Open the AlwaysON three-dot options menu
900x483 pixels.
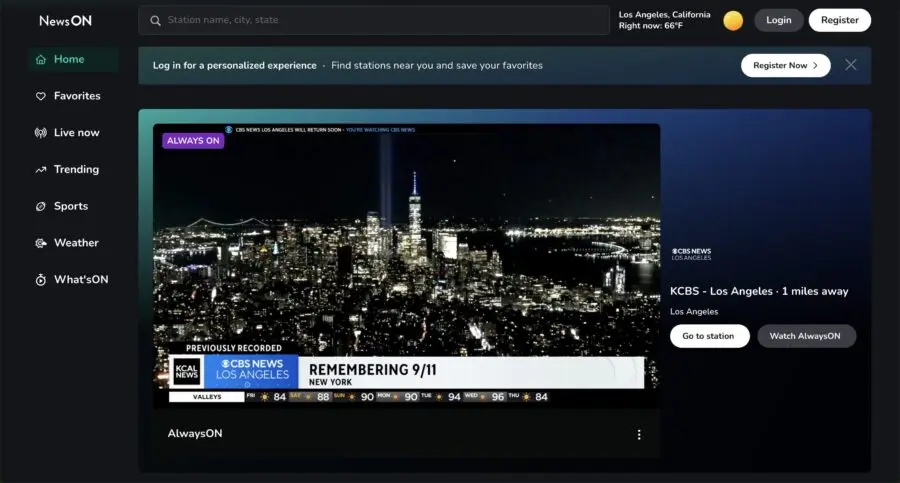coord(639,434)
